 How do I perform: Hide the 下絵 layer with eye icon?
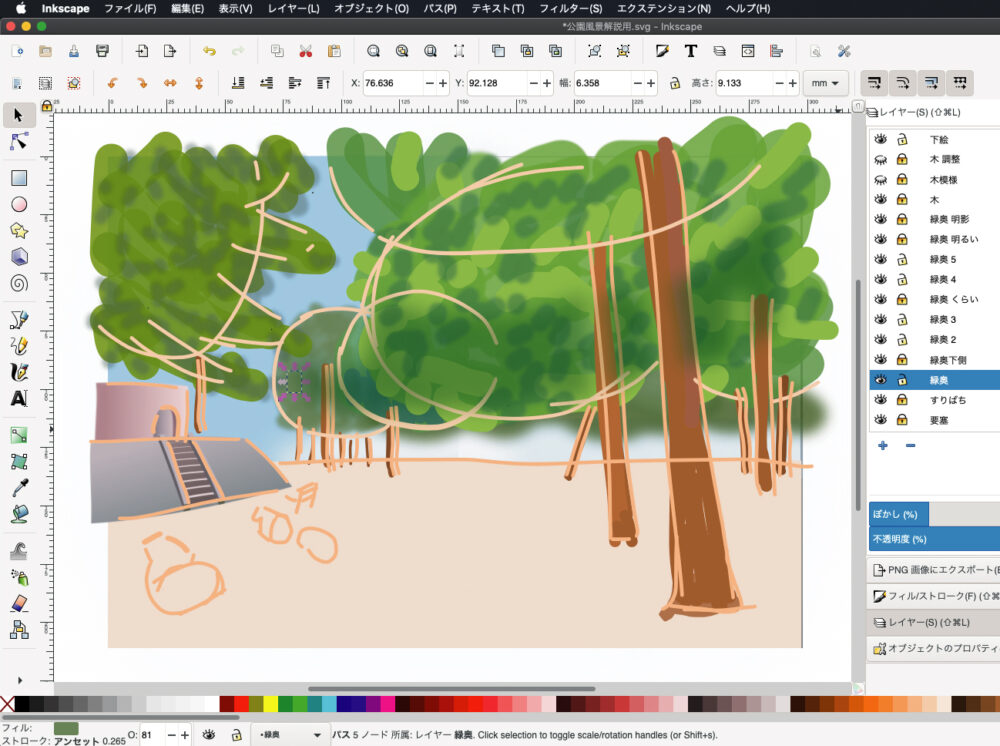pos(881,140)
